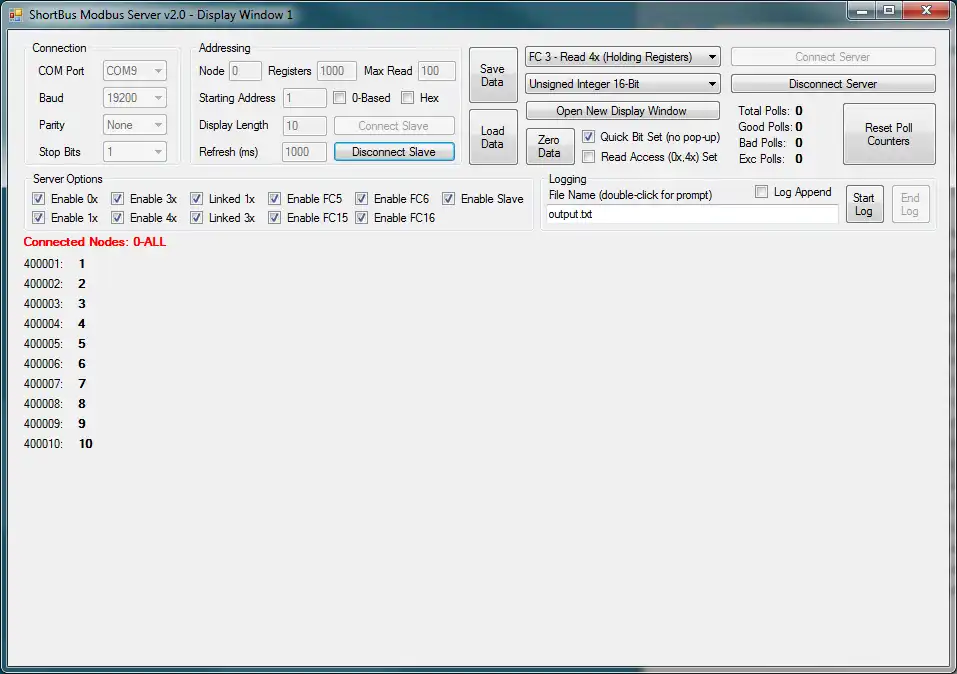This screenshot has width=957, height=674.
Task: Click the Good Polls counter label
Action: pos(765,127)
